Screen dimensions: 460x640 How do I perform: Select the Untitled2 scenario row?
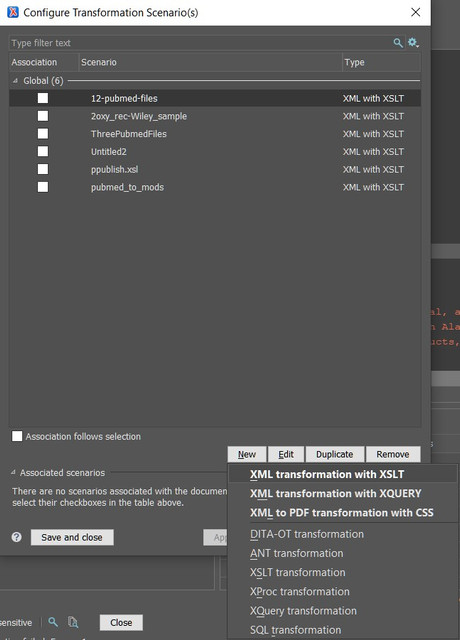215,151
